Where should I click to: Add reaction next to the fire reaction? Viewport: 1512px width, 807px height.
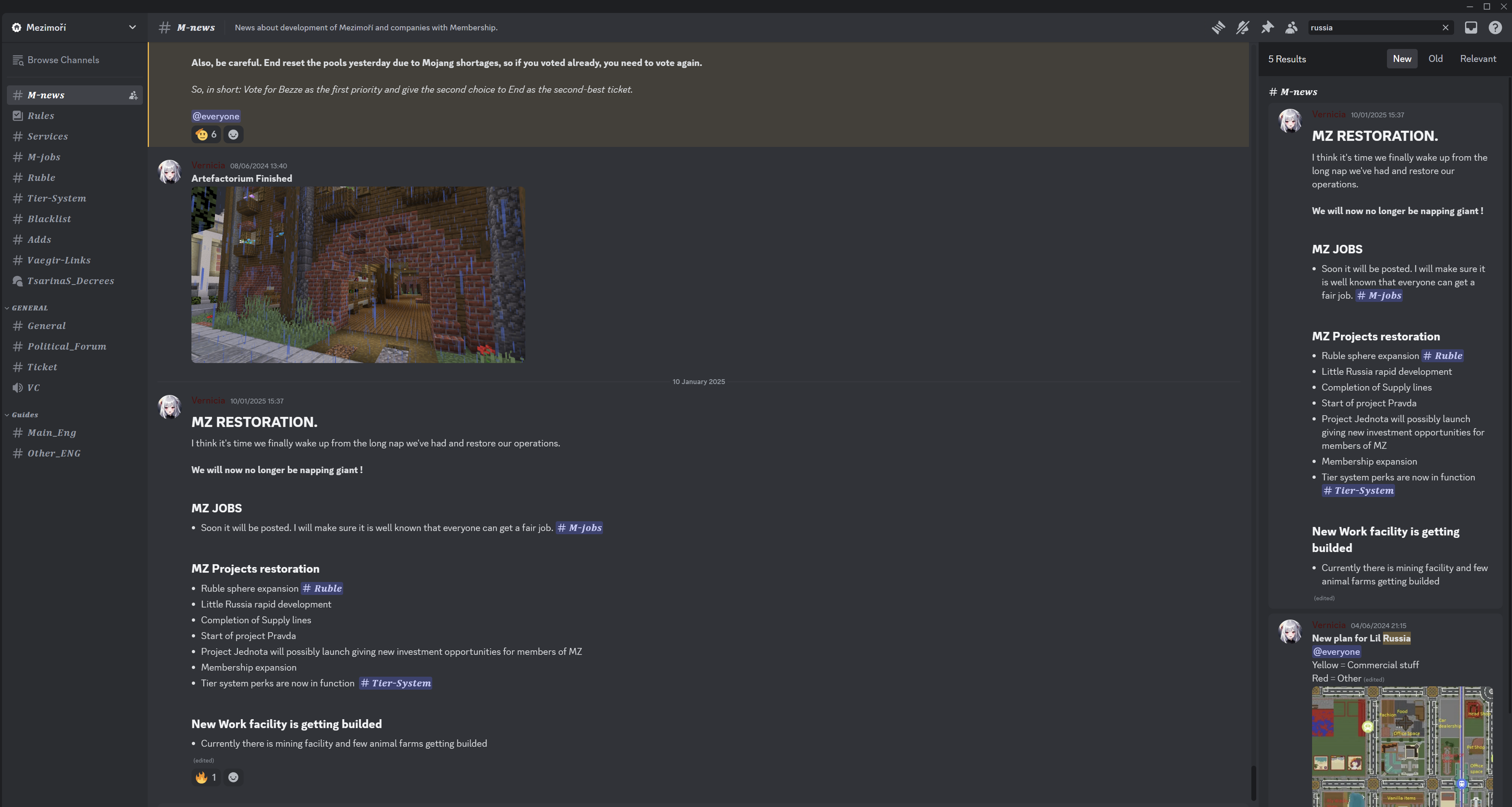click(x=233, y=777)
